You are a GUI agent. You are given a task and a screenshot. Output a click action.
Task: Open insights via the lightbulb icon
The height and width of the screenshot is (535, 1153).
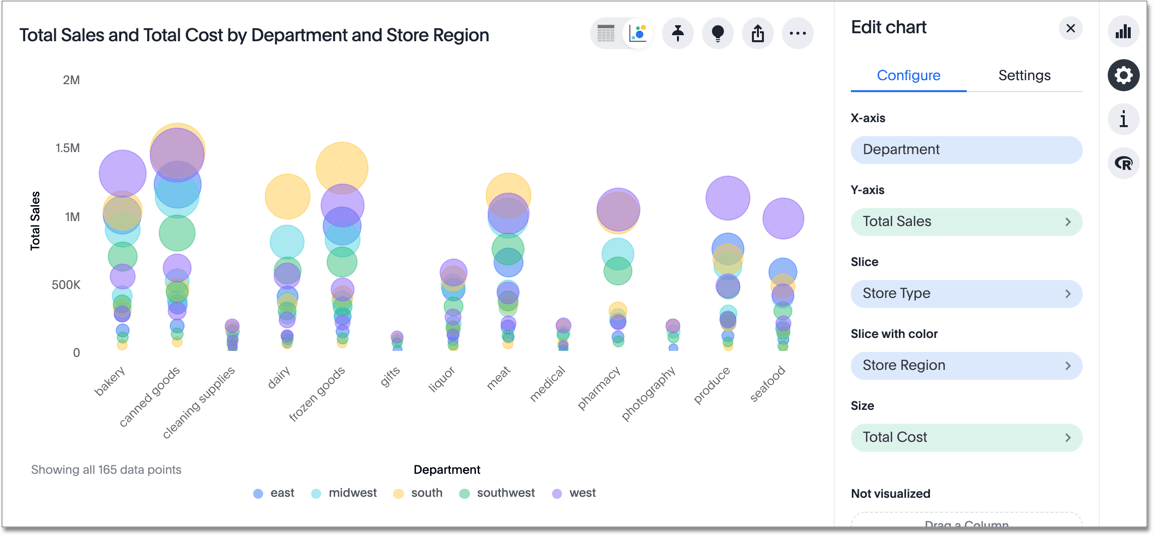point(718,34)
